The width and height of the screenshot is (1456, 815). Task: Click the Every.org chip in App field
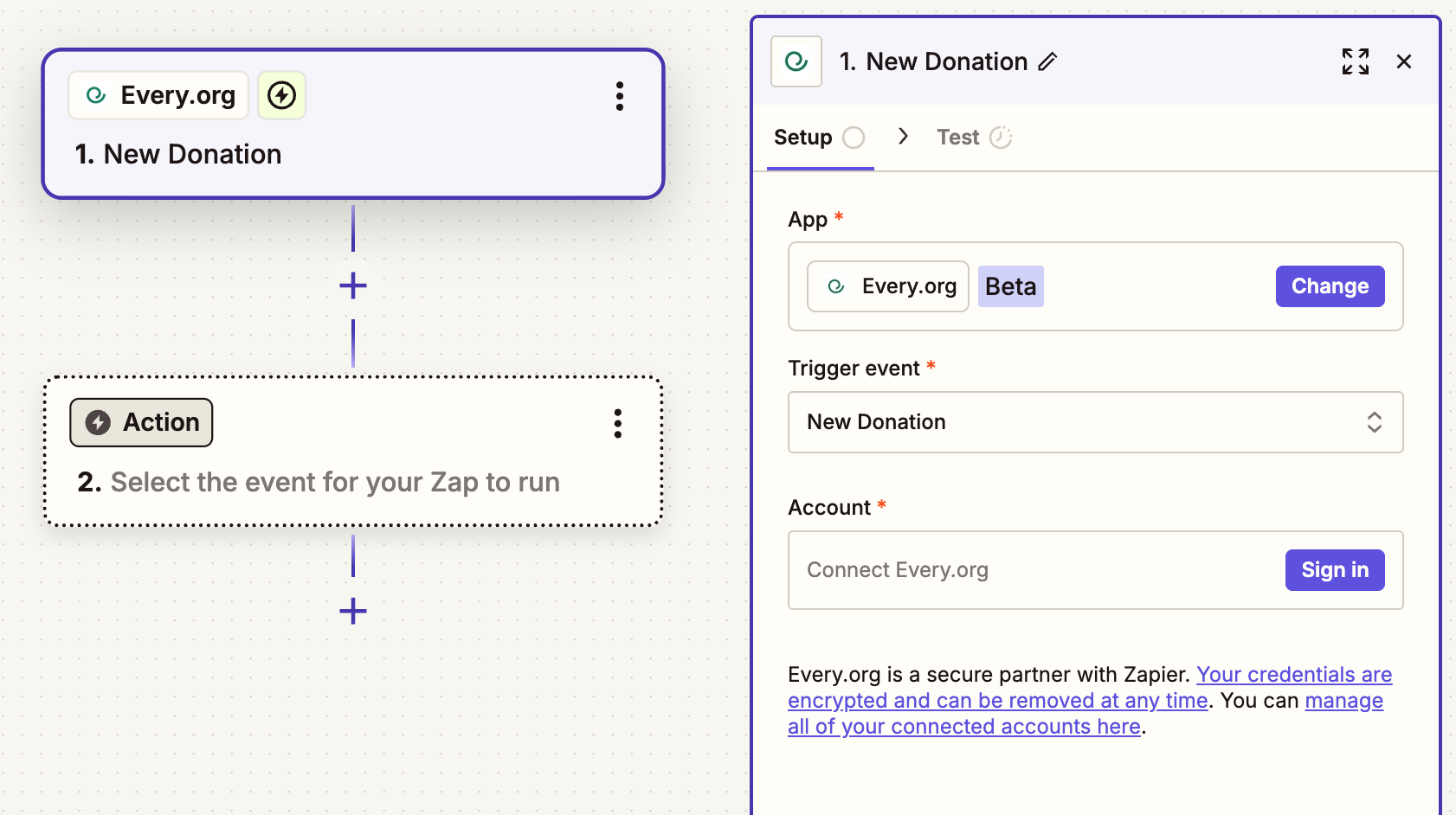pyautogui.click(x=888, y=286)
